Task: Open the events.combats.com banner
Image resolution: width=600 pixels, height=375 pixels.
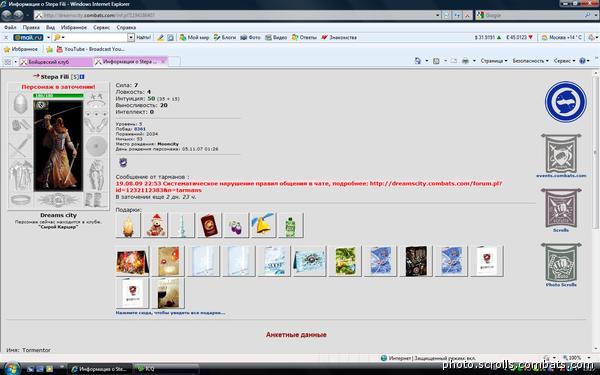Action: coord(561,156)
